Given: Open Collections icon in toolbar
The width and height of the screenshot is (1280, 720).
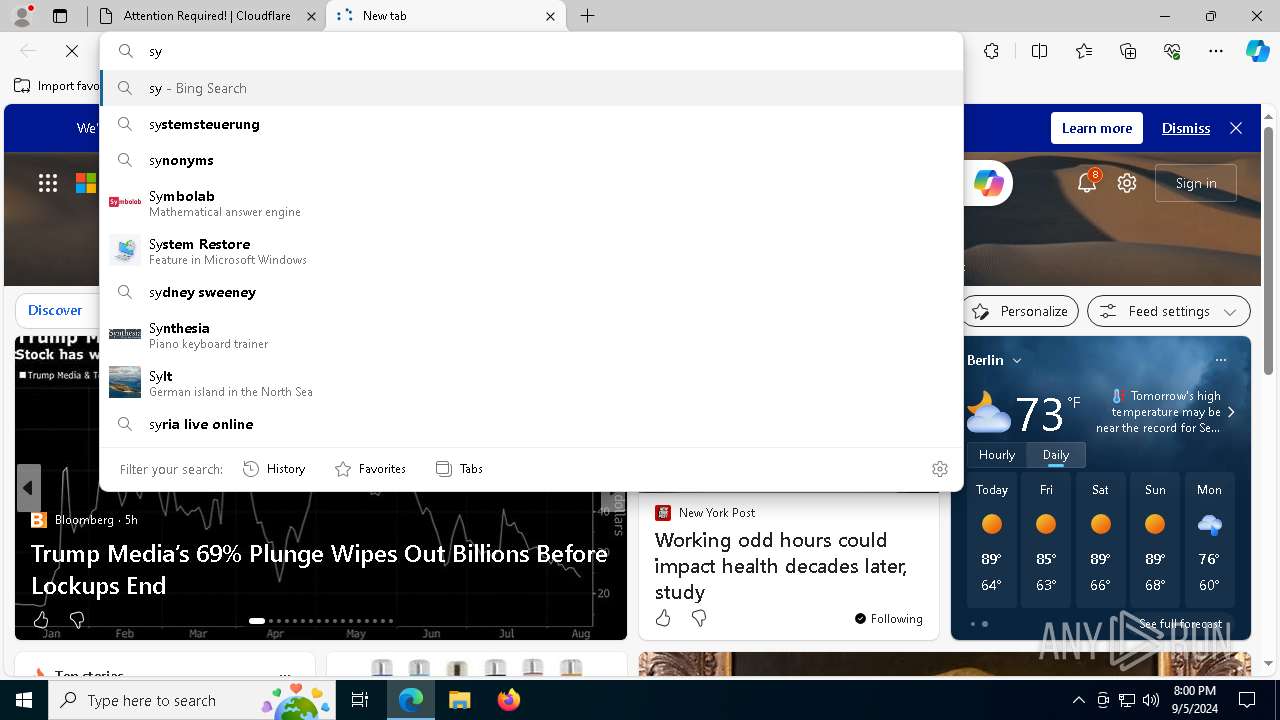Looking at the screenshot, I should (1128, 51).
